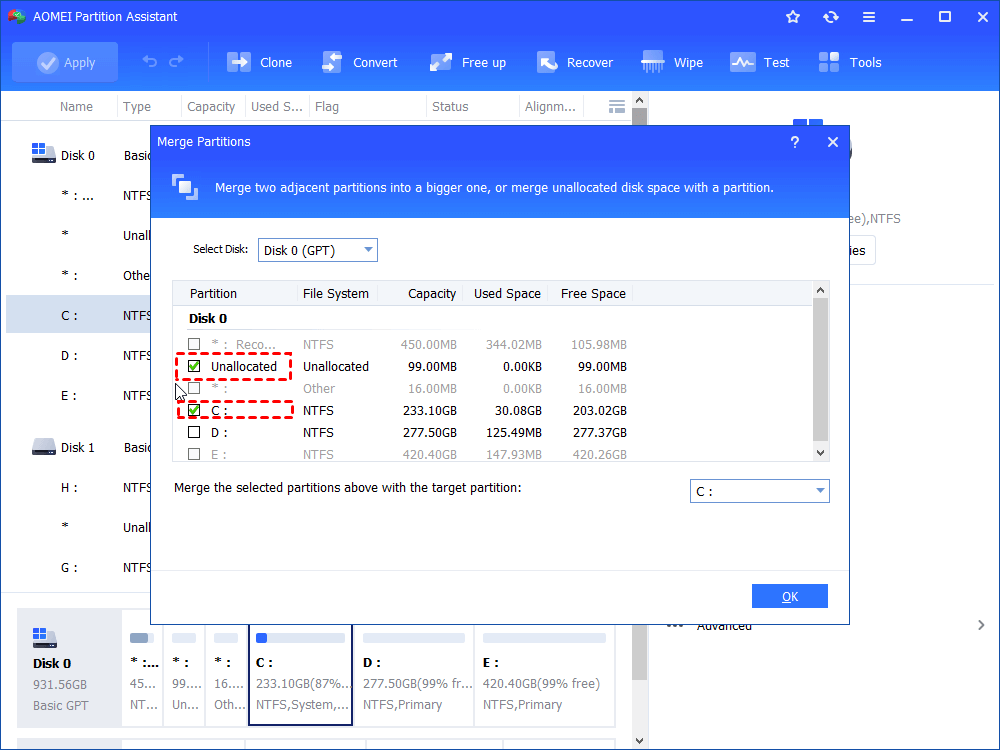The image size is (1000, 750).
Task: Close the Merge Partitions dialog
Action: [x=833, y=142]
